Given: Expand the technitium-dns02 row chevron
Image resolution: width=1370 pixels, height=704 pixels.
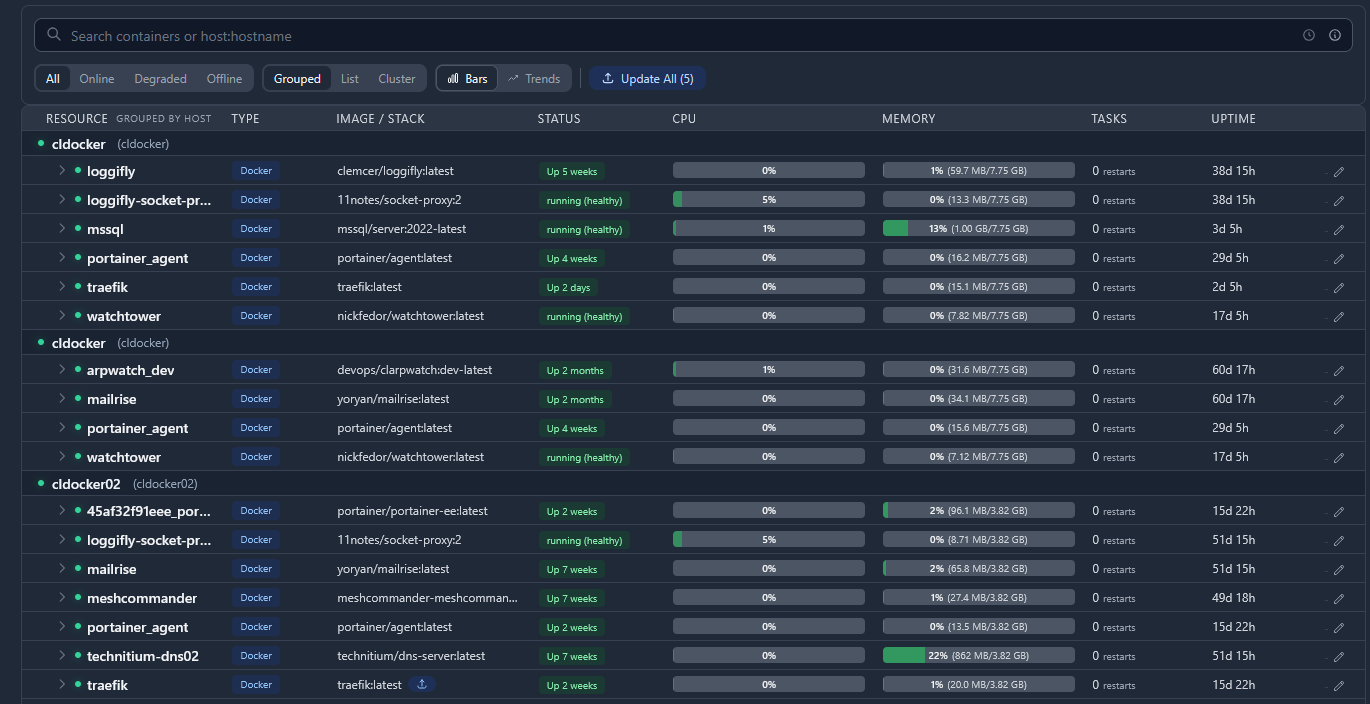Looking at the screenshot, I should click(x=61, y=656).
